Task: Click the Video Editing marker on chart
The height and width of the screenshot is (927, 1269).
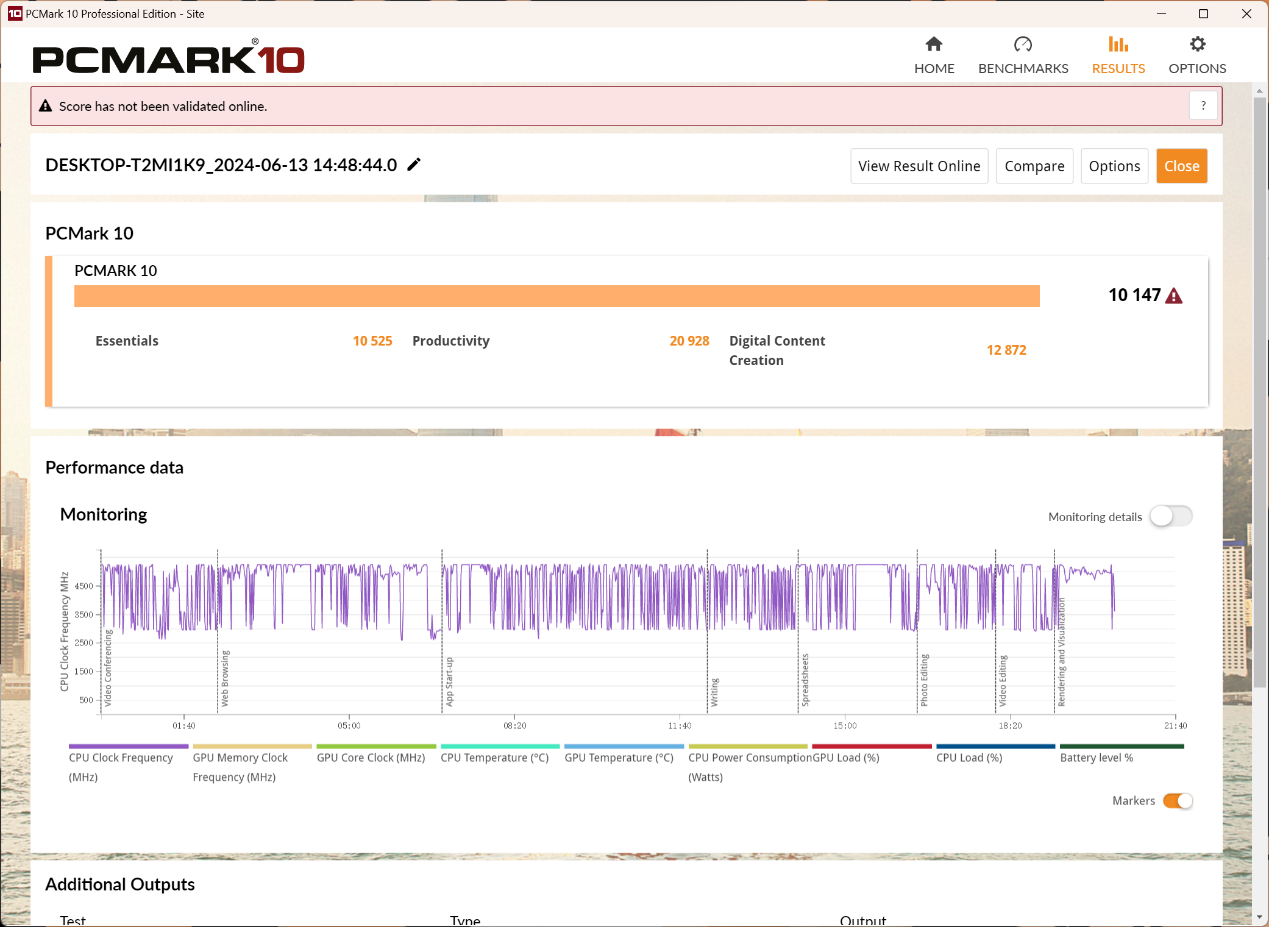Action: tap(1002, 682)
